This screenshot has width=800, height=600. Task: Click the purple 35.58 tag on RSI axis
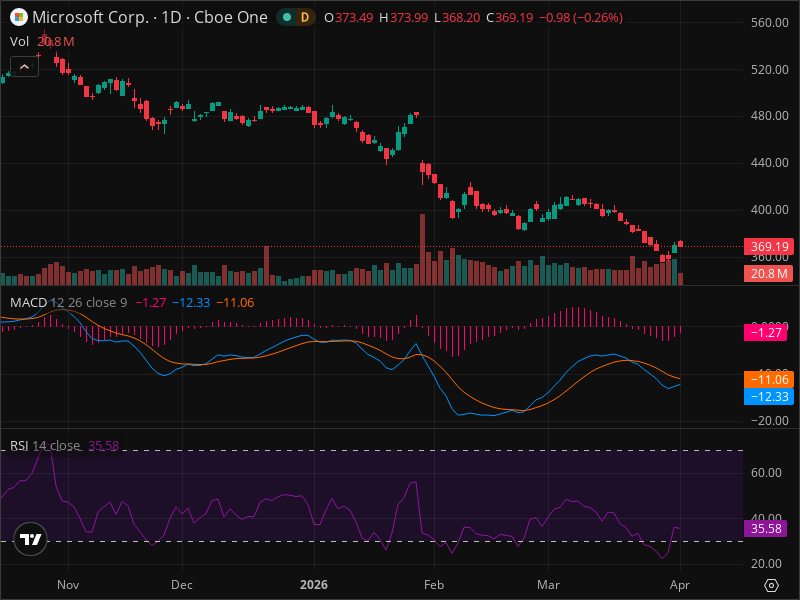[765, 529]
